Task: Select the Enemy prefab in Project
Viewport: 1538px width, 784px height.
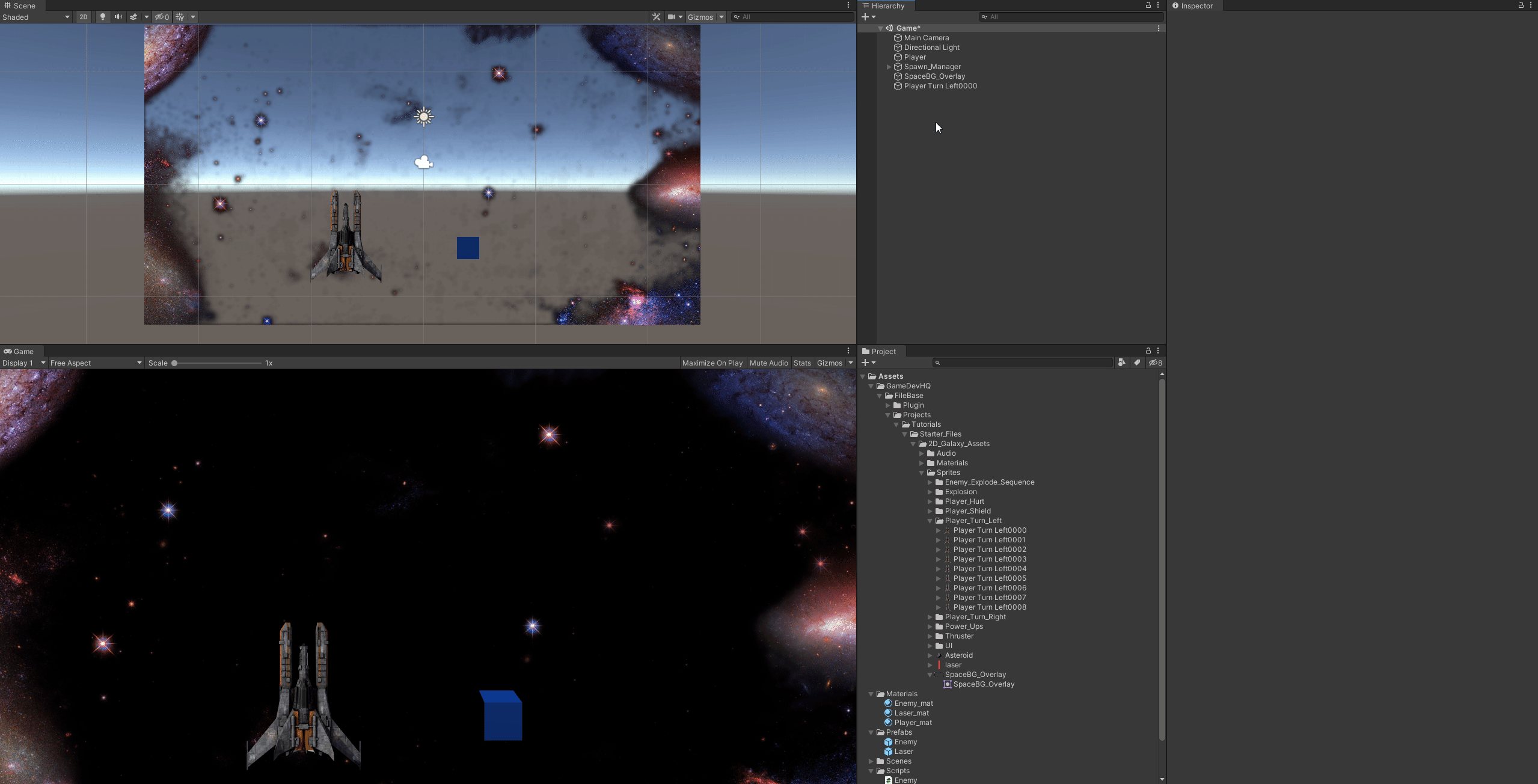Action: coord(905,742)
